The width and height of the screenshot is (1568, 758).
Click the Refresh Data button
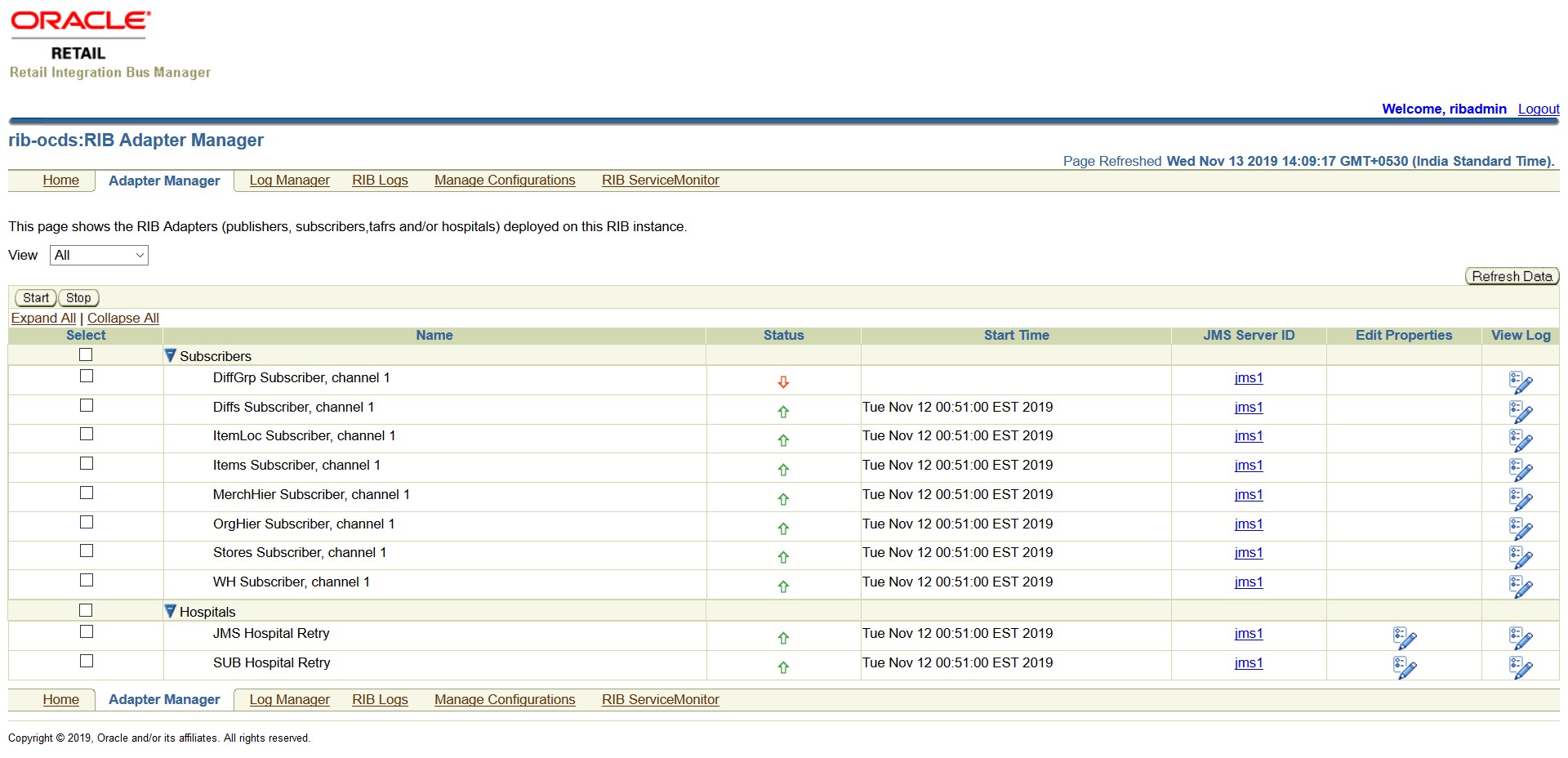tap(1512, 276)
